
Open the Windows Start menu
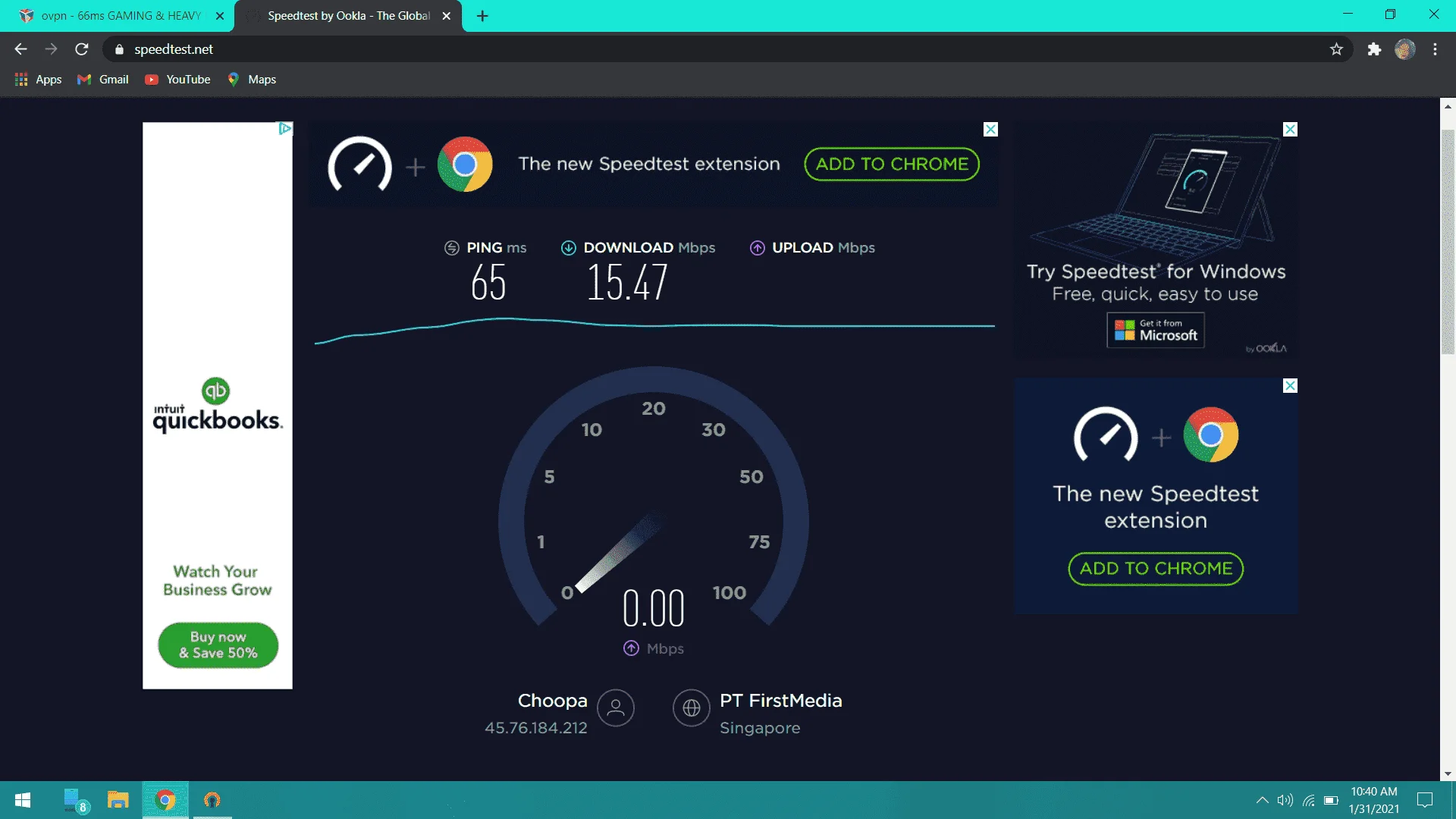click(23, 800)
